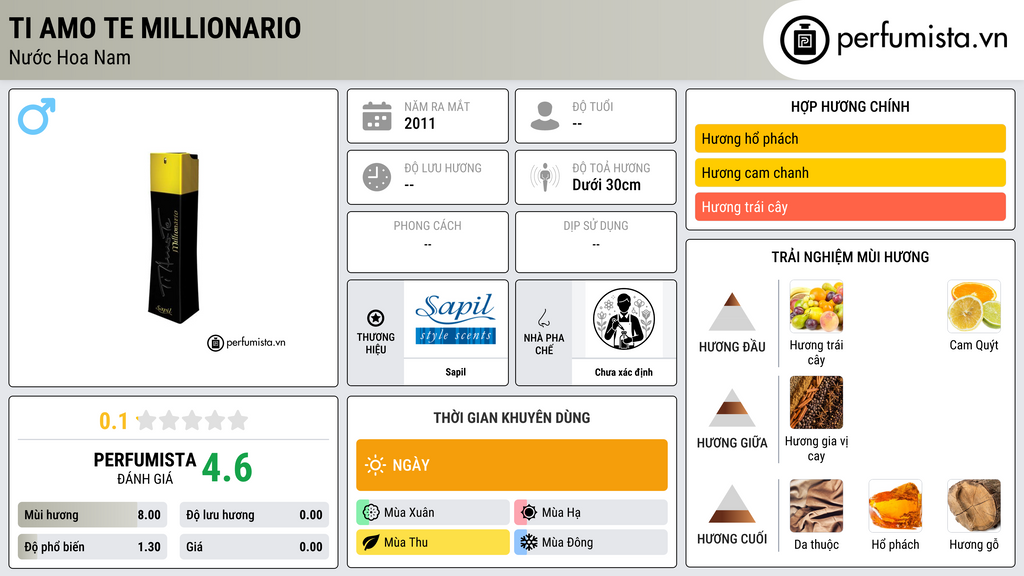This screenshot has height=576, width=1024.
Task: Click the Nước Hoa Nam subtitle
Action: point(69,58)
